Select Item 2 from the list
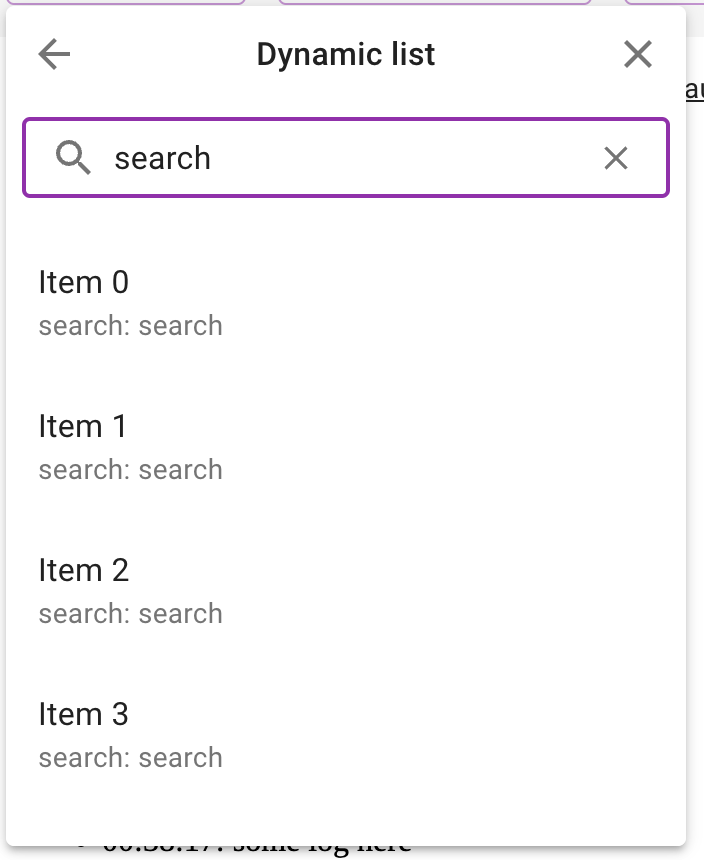This screenshot has width=704, height=860. pos(83,570)
